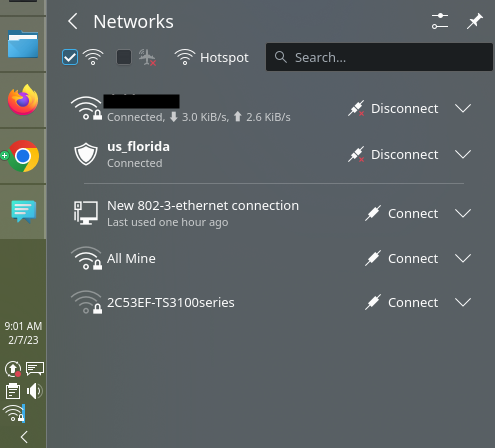Image resolution: width=495 pixels, height=448 pixels.
Task: Expand details for All Mine network
Action: click(463, 258)
